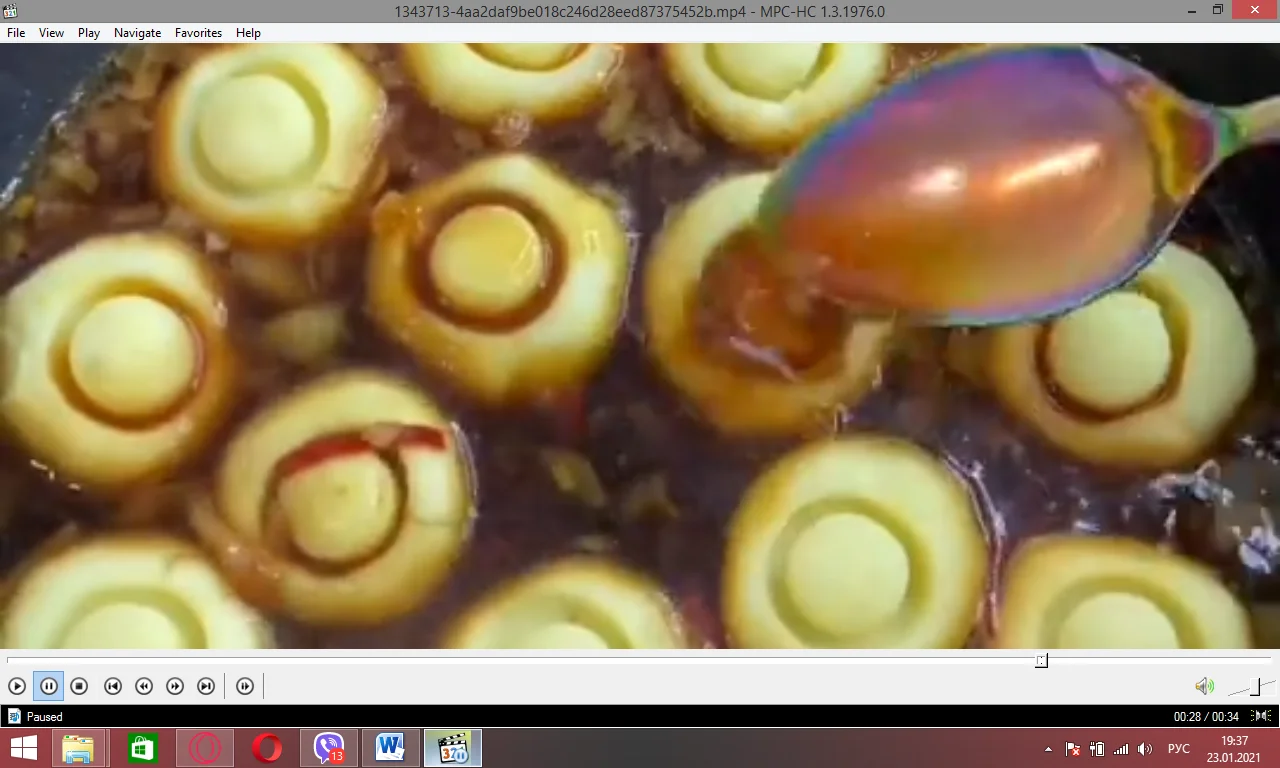Check the battery status icon

pos(1097,749)
